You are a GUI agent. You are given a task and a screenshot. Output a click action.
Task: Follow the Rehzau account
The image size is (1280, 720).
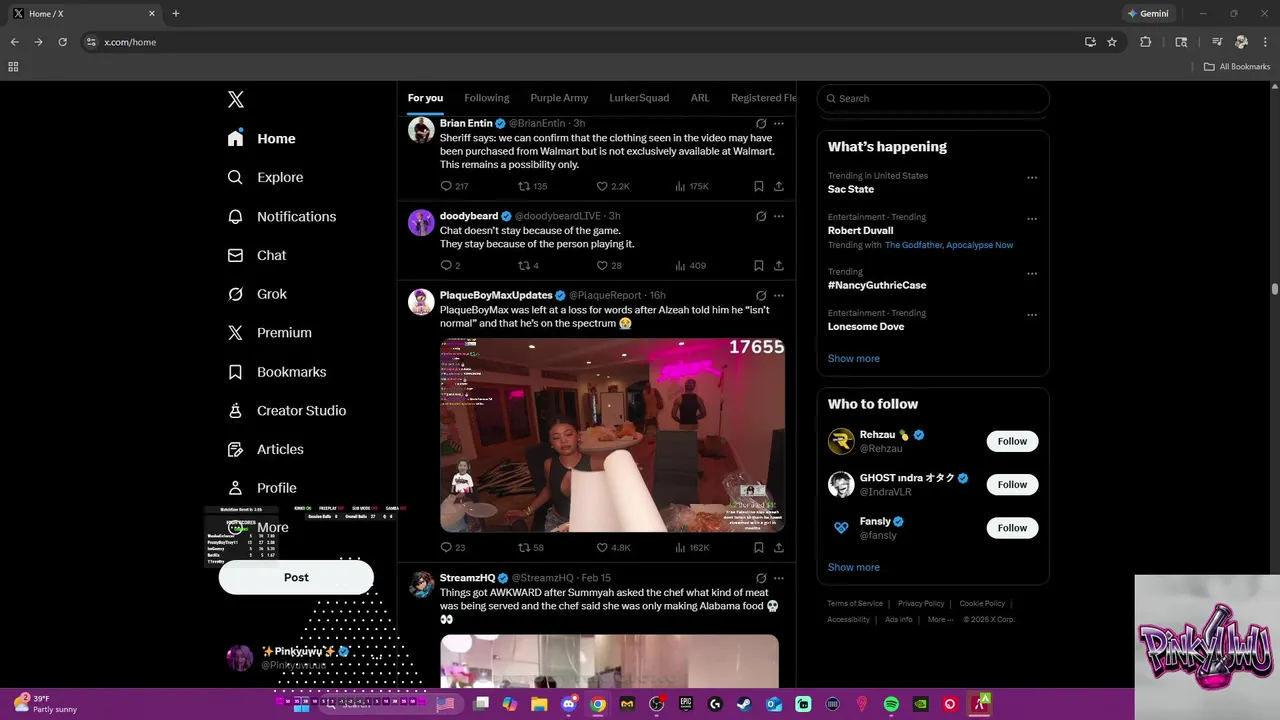point(1012,441)
